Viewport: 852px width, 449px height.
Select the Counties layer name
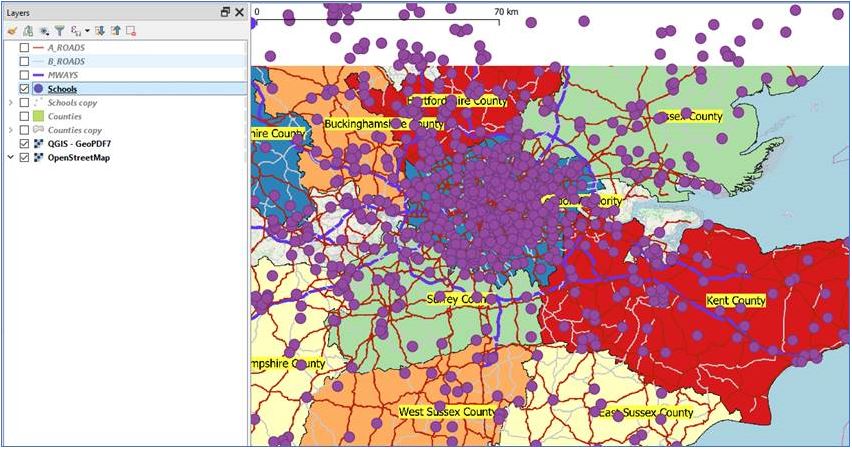tap(65, 116)
